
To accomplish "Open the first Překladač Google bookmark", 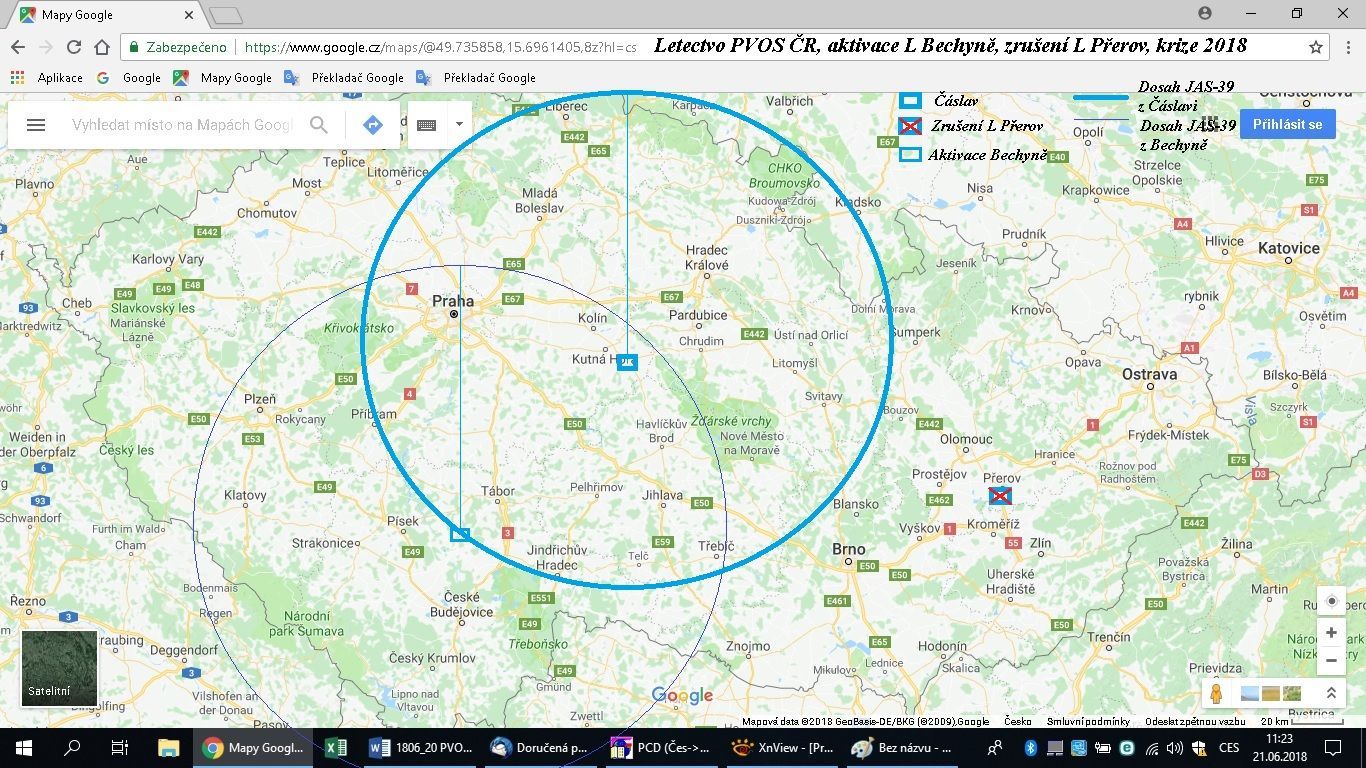I will pos(344,77).
